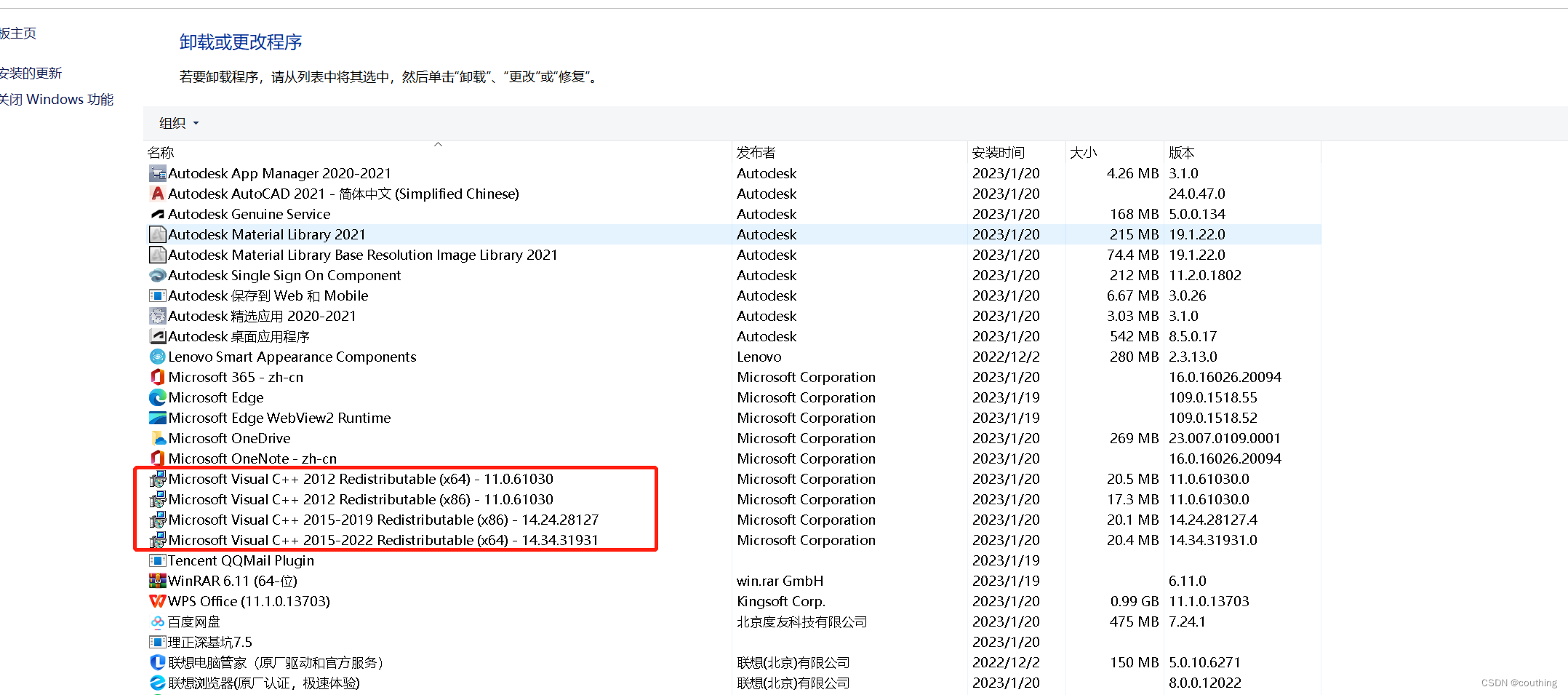
Task: Click the Visual C++ 2012 Redistributable (x64) icon
Action: [x=157, y=479]
